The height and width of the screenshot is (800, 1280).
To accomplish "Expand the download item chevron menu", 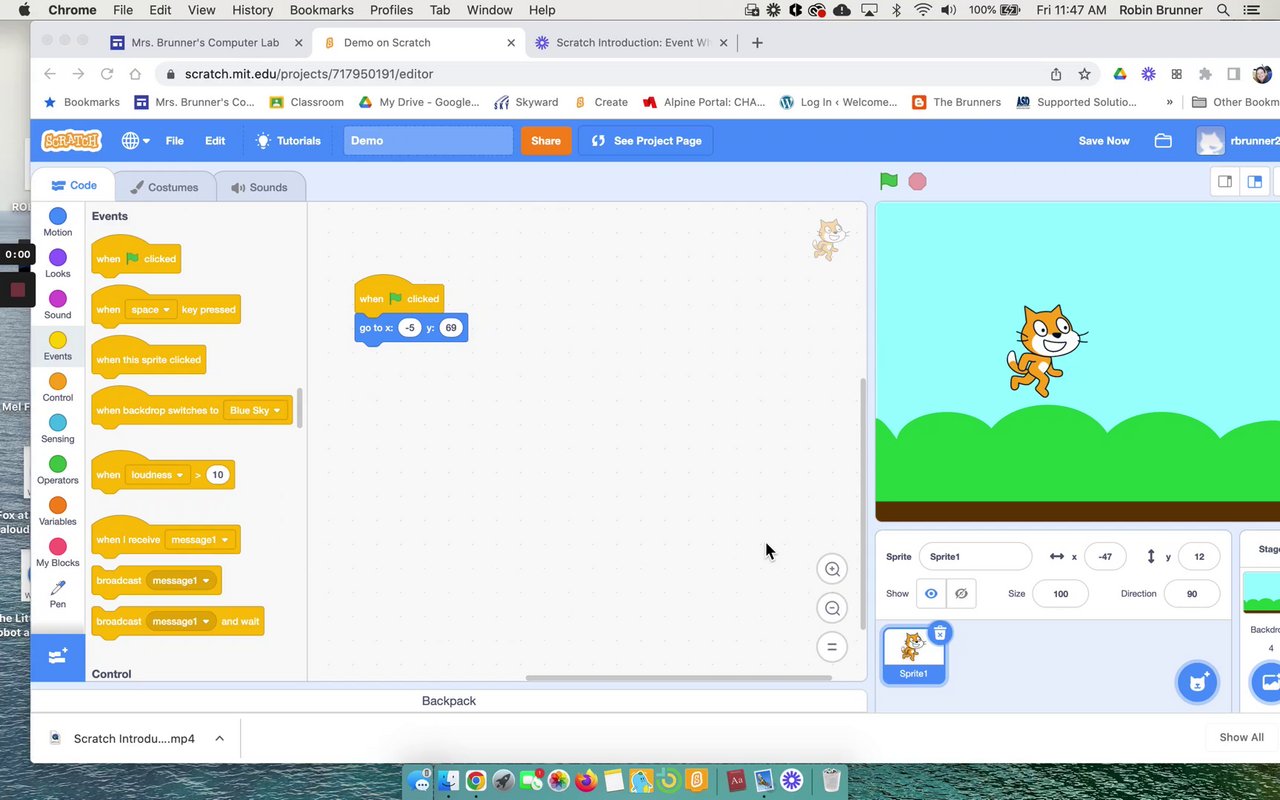I will pyautogui.click(x=219, y=738).
